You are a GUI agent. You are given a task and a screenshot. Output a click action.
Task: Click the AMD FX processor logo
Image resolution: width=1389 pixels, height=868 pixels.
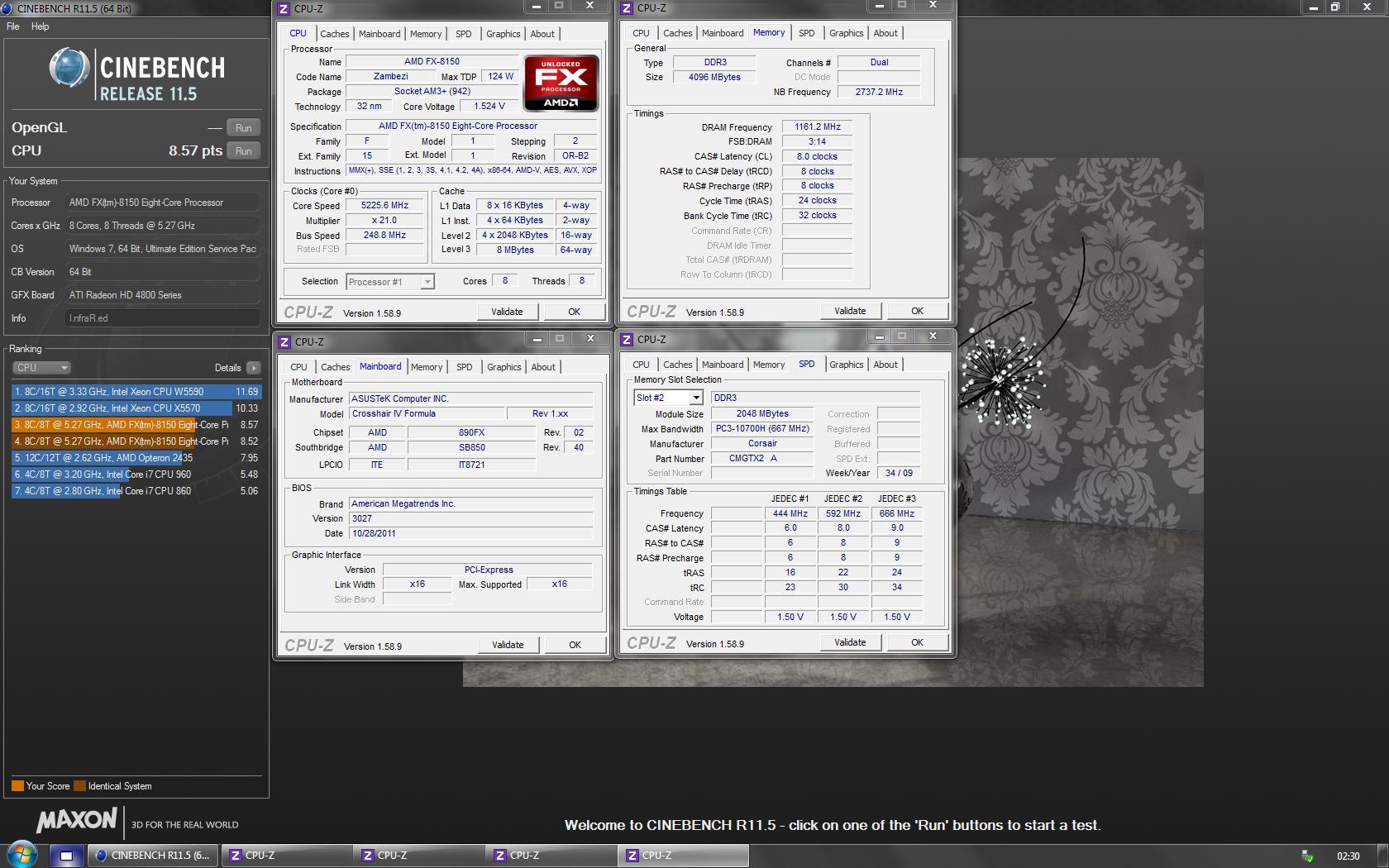[x=561, y=83]
